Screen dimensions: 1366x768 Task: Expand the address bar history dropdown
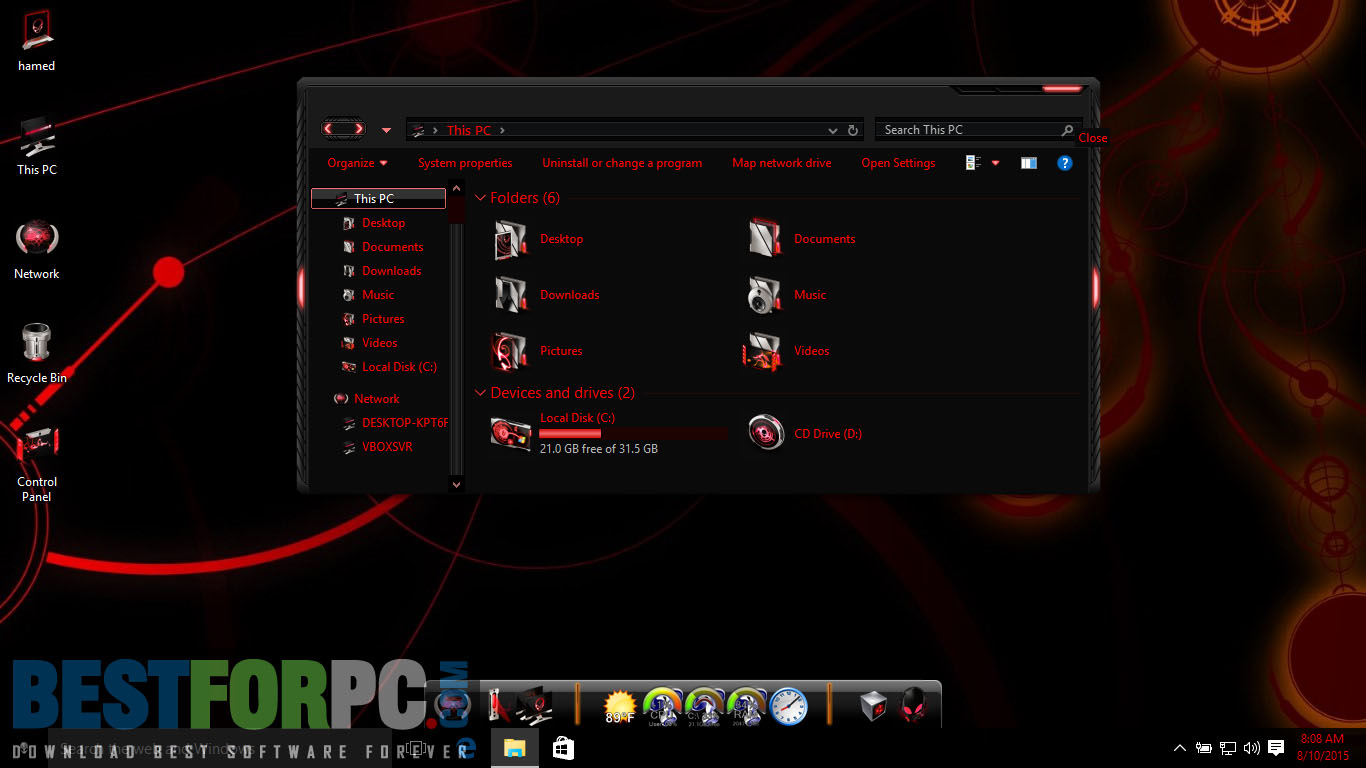coord(833,130)
